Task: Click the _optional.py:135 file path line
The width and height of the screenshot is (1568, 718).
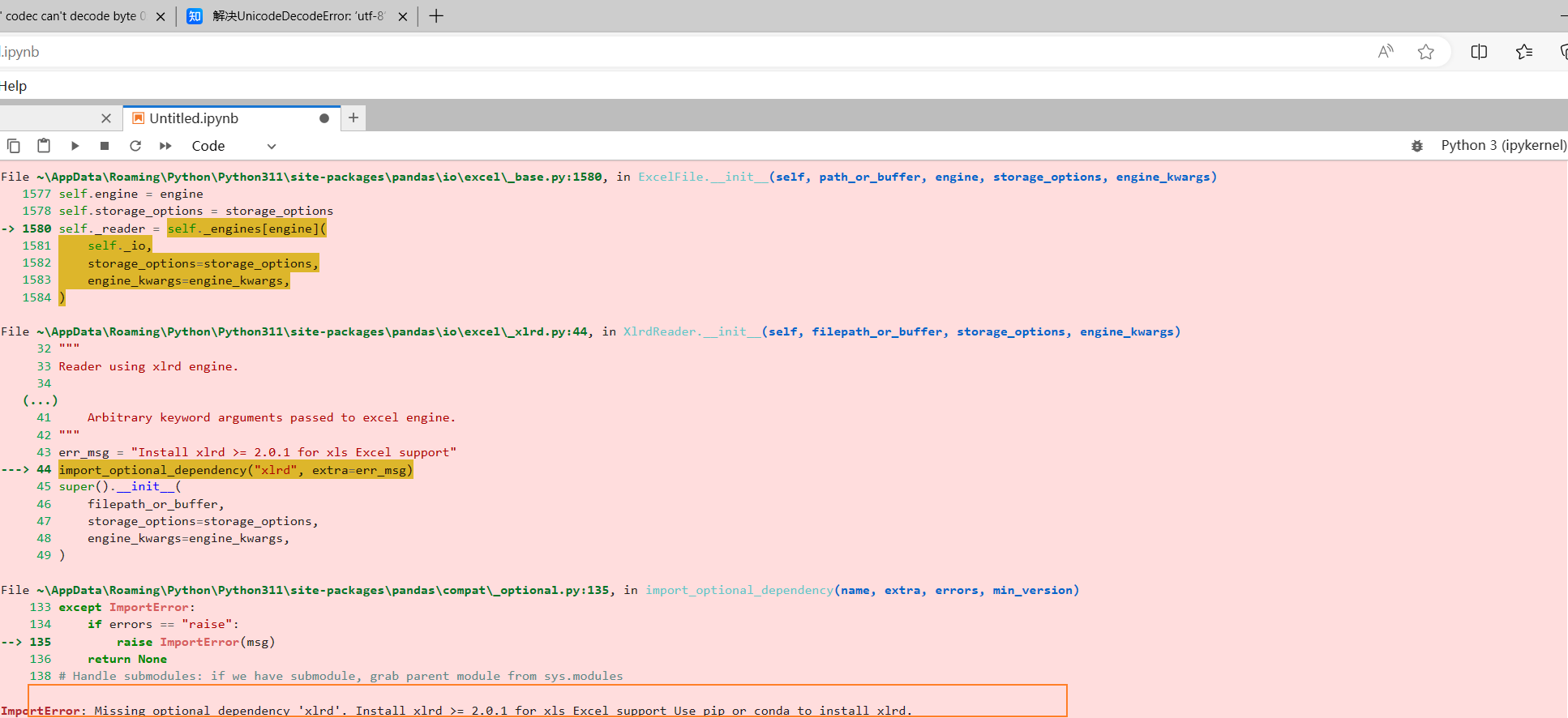Action: (323, 590)
